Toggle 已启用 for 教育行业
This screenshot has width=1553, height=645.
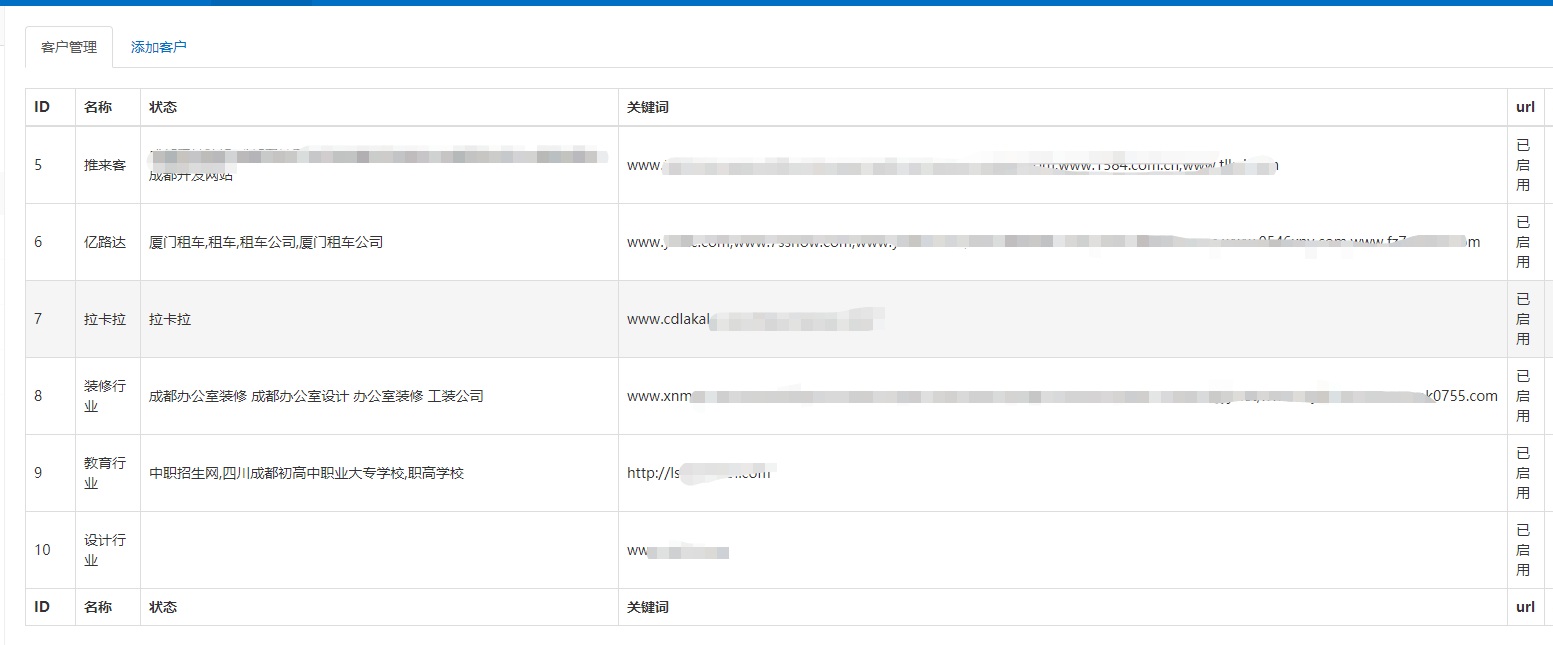[1525, 472]
